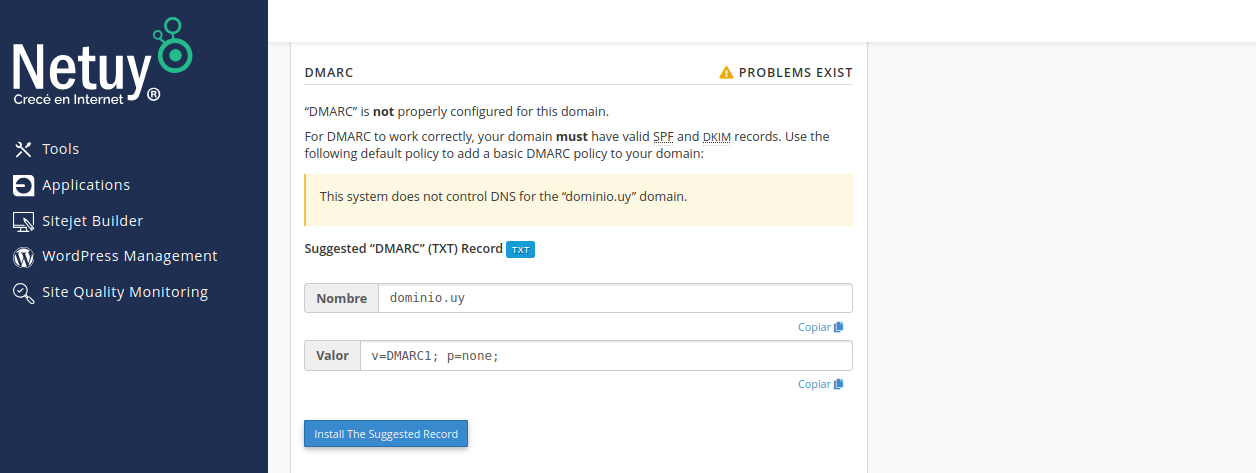Image resolution: width=1256 pixels, height=473 pixels.
Task: Click the underlined SPF abbreviation
Action: pos(664,136)
